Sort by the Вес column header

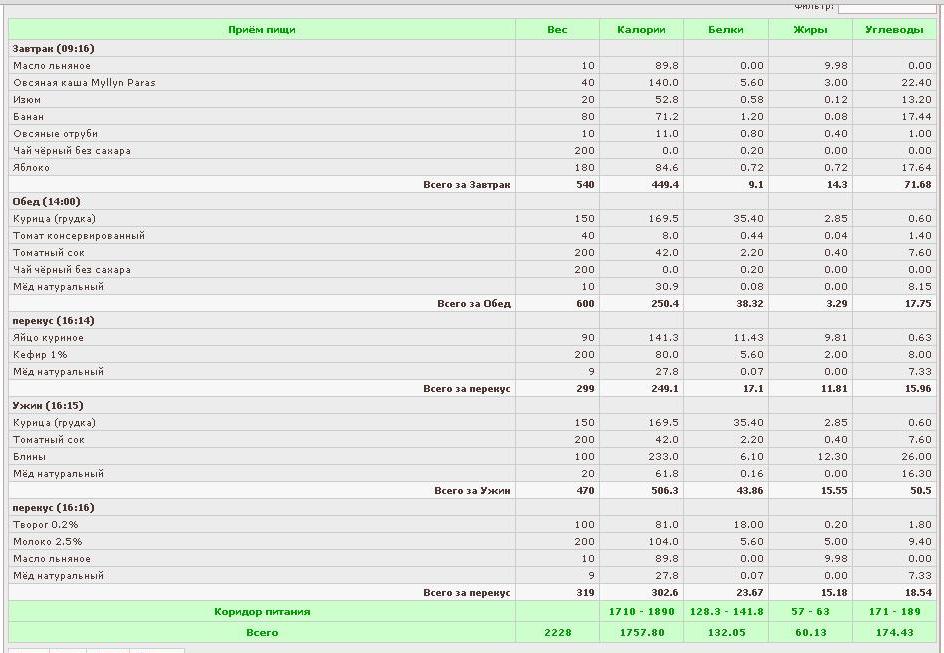coord(557,29)
